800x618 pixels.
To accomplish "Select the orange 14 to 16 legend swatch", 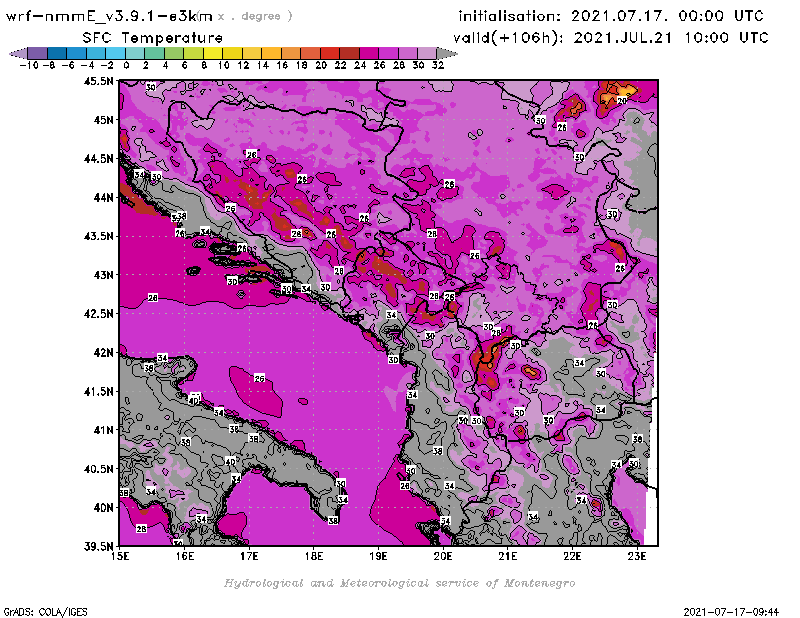I will tap(271, 53).
